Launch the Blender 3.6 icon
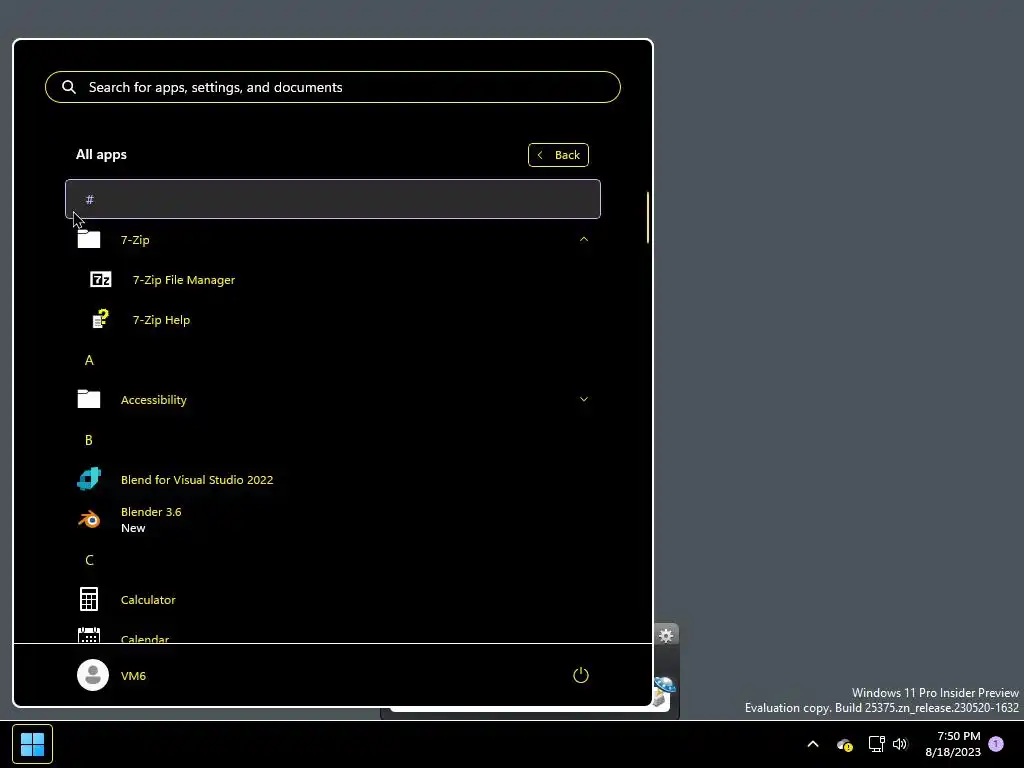The height and width of the screenshot is (768, 1024). click(89, 519)
